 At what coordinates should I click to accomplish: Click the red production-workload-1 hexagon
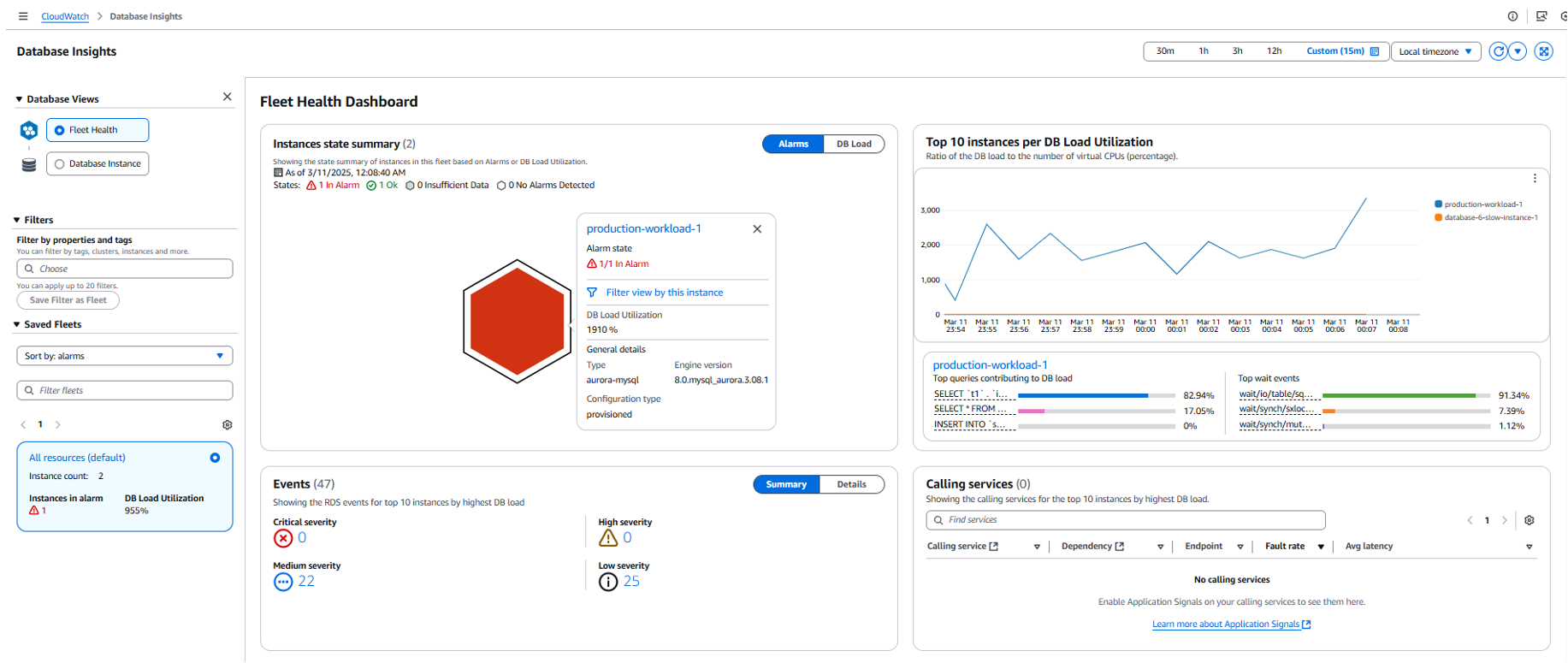click(518, 321)
